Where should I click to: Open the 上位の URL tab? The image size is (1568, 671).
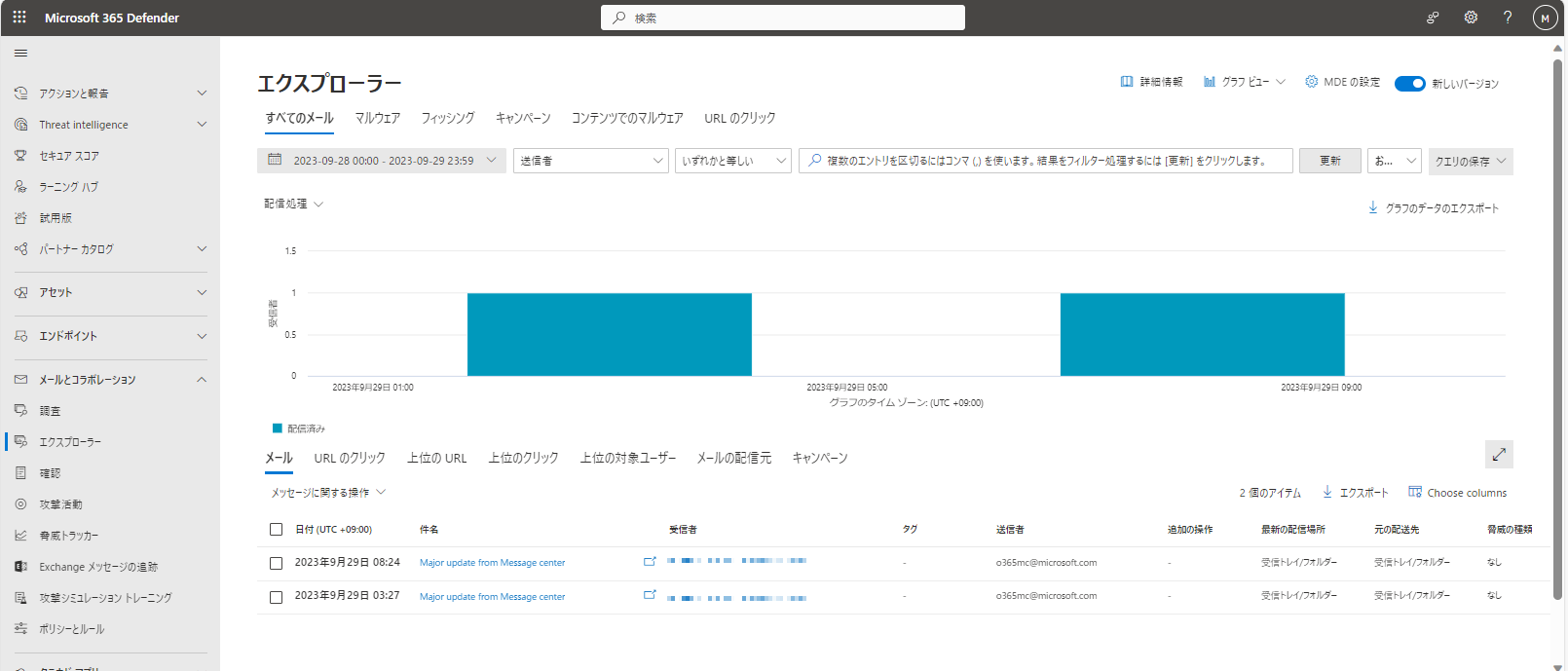(436, 458)
